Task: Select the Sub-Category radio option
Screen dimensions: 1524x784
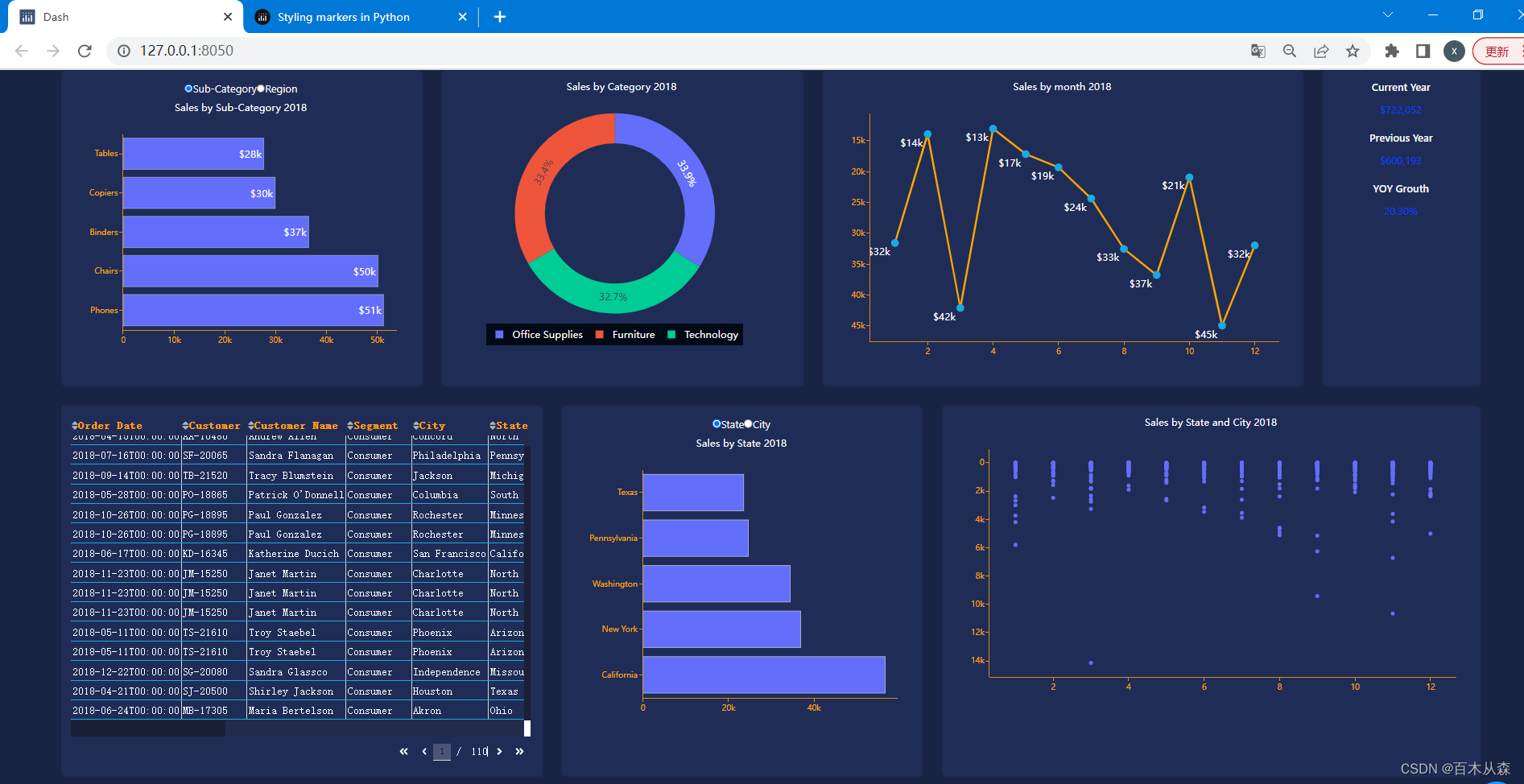Action: click(x=188, y=89)
